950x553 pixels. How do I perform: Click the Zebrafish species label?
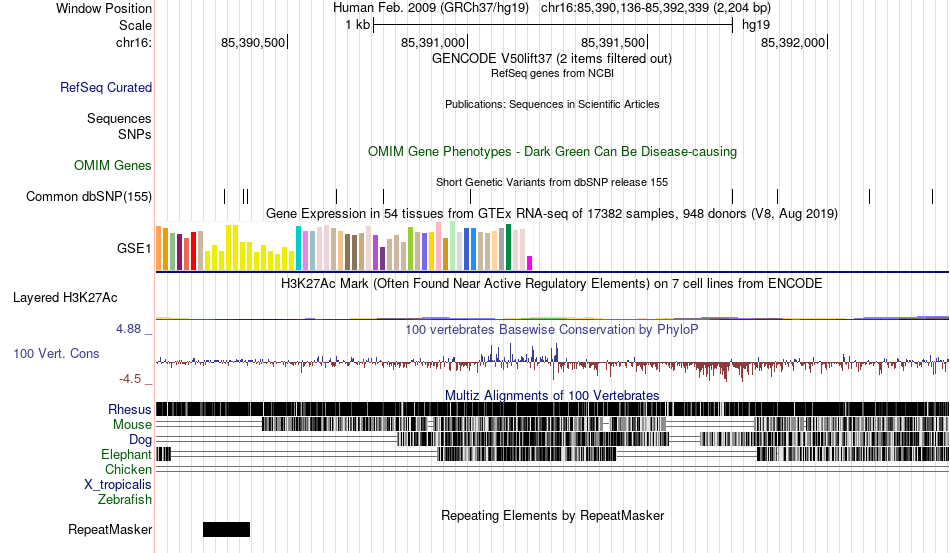[x=125, y=500]
